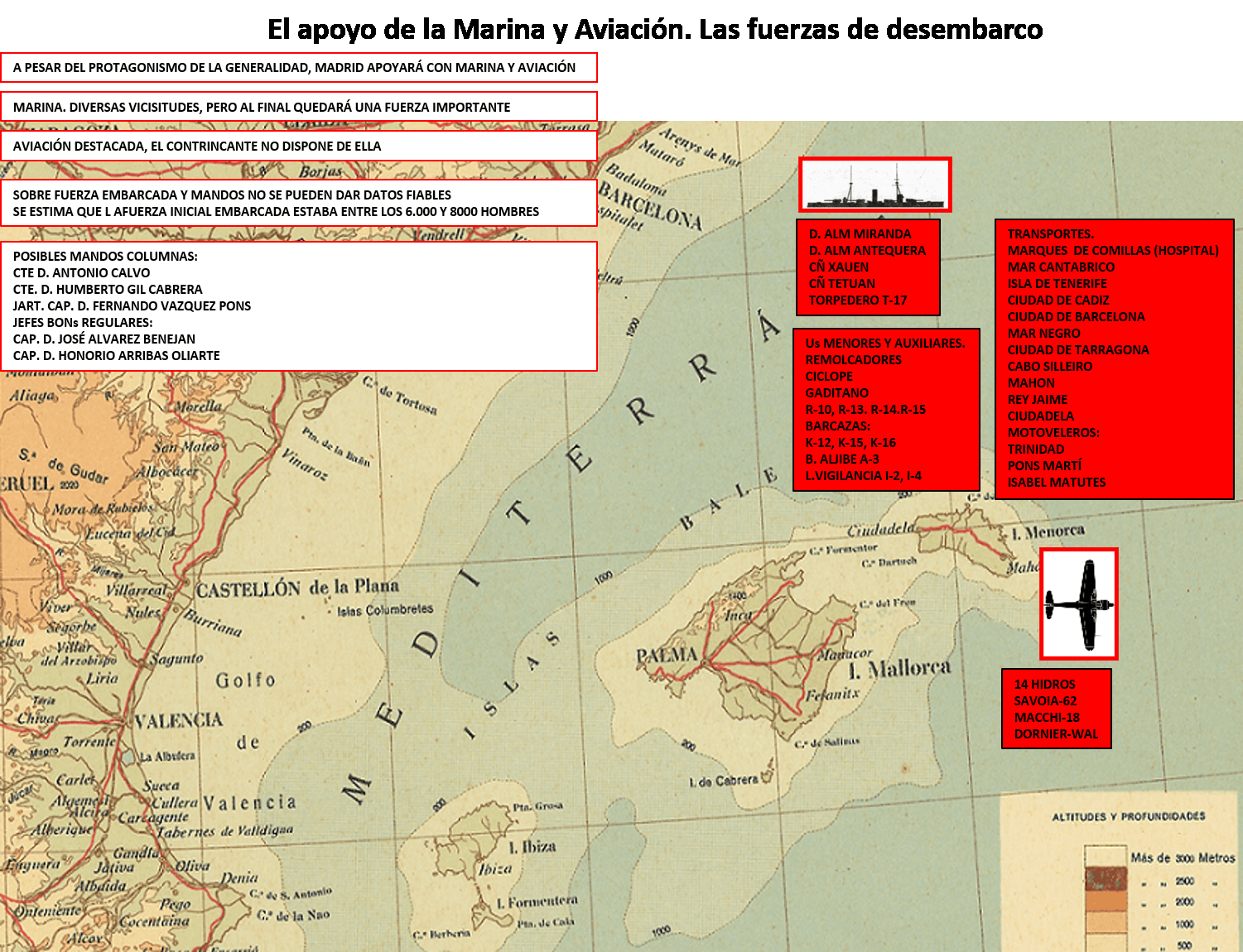
Task: Click 'CASTELLÓN de la Plana' map label
Action: point(297,589)
